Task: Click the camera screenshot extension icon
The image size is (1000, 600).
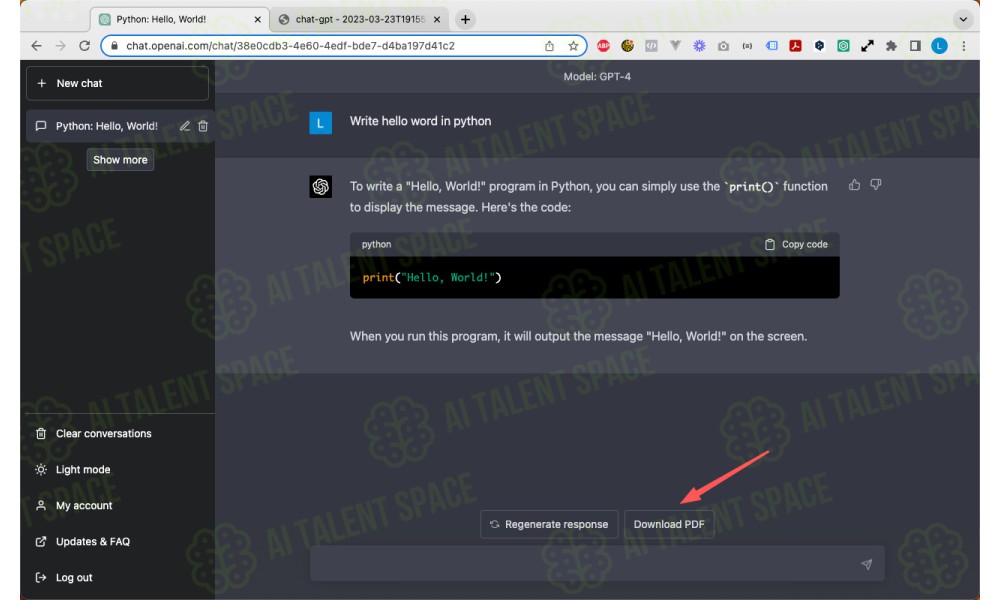Action: (723, 46)
